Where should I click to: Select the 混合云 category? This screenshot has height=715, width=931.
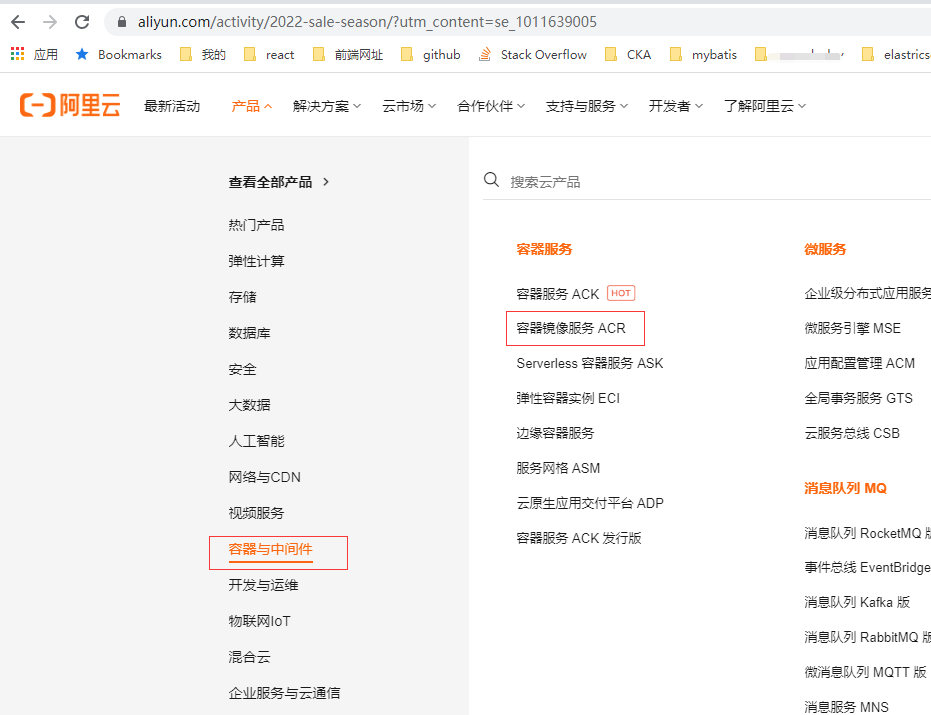(x=249, y=657)
